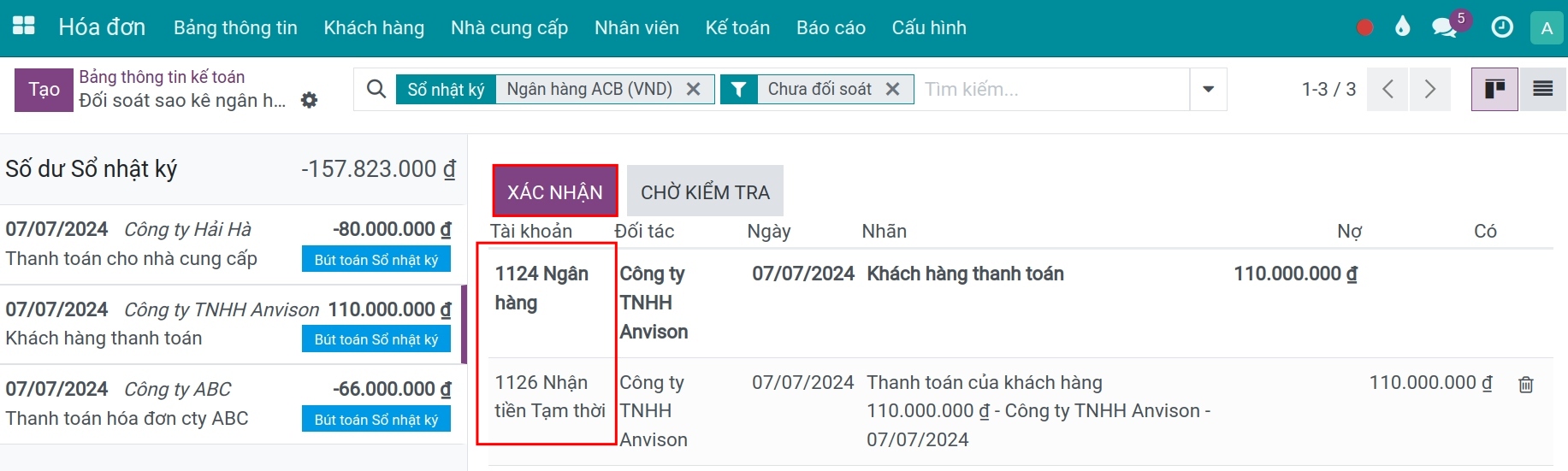Image resolution: width=1568 pixels, height=471 pixels.
Task: Click the -80.000.000 đ amount
Action: tap(392, 229)
